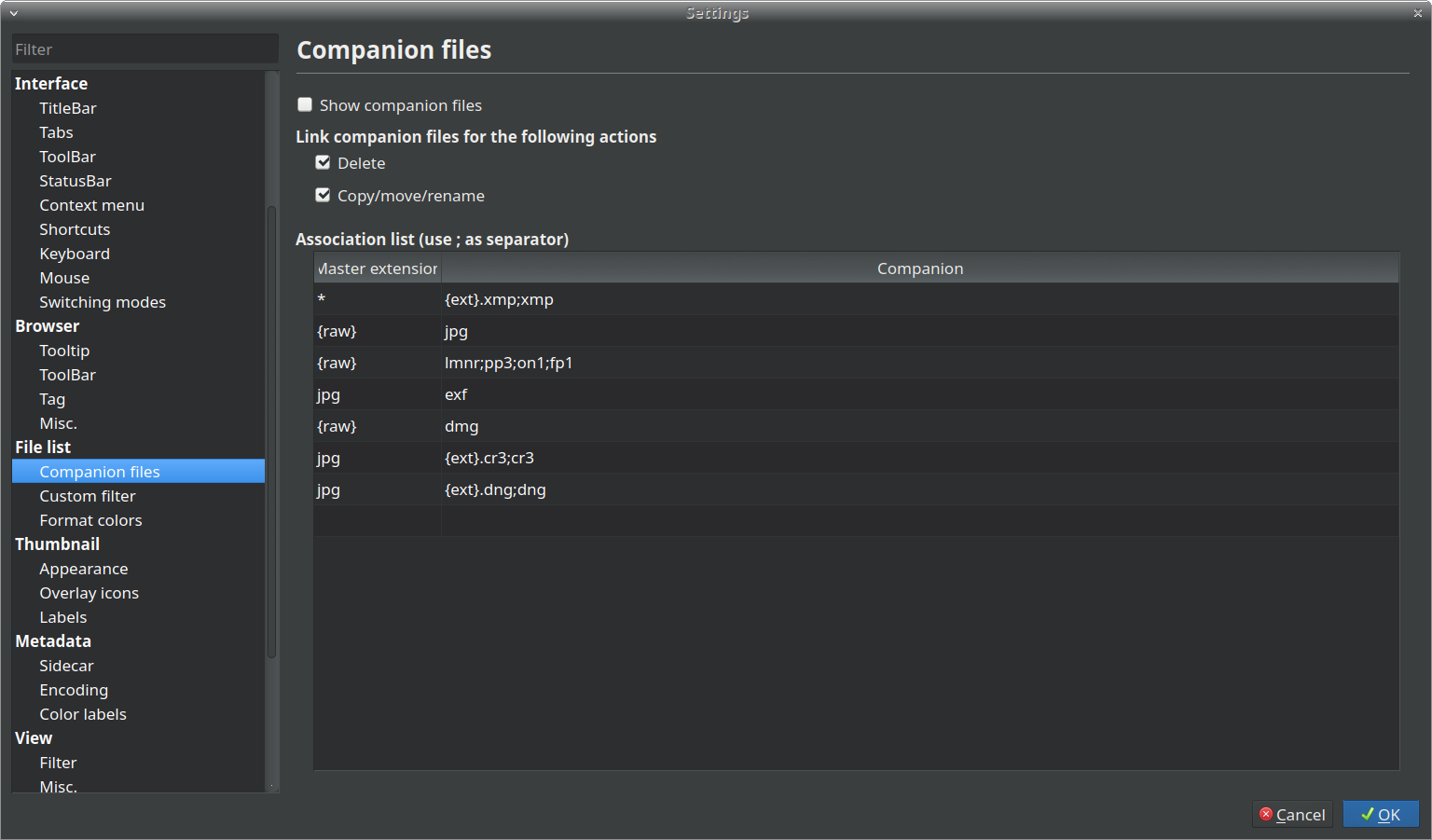The width and height of the screenshot is (1432, 840).
Task: Open the Shortcuts settings page
Action: tap(75, 229)
